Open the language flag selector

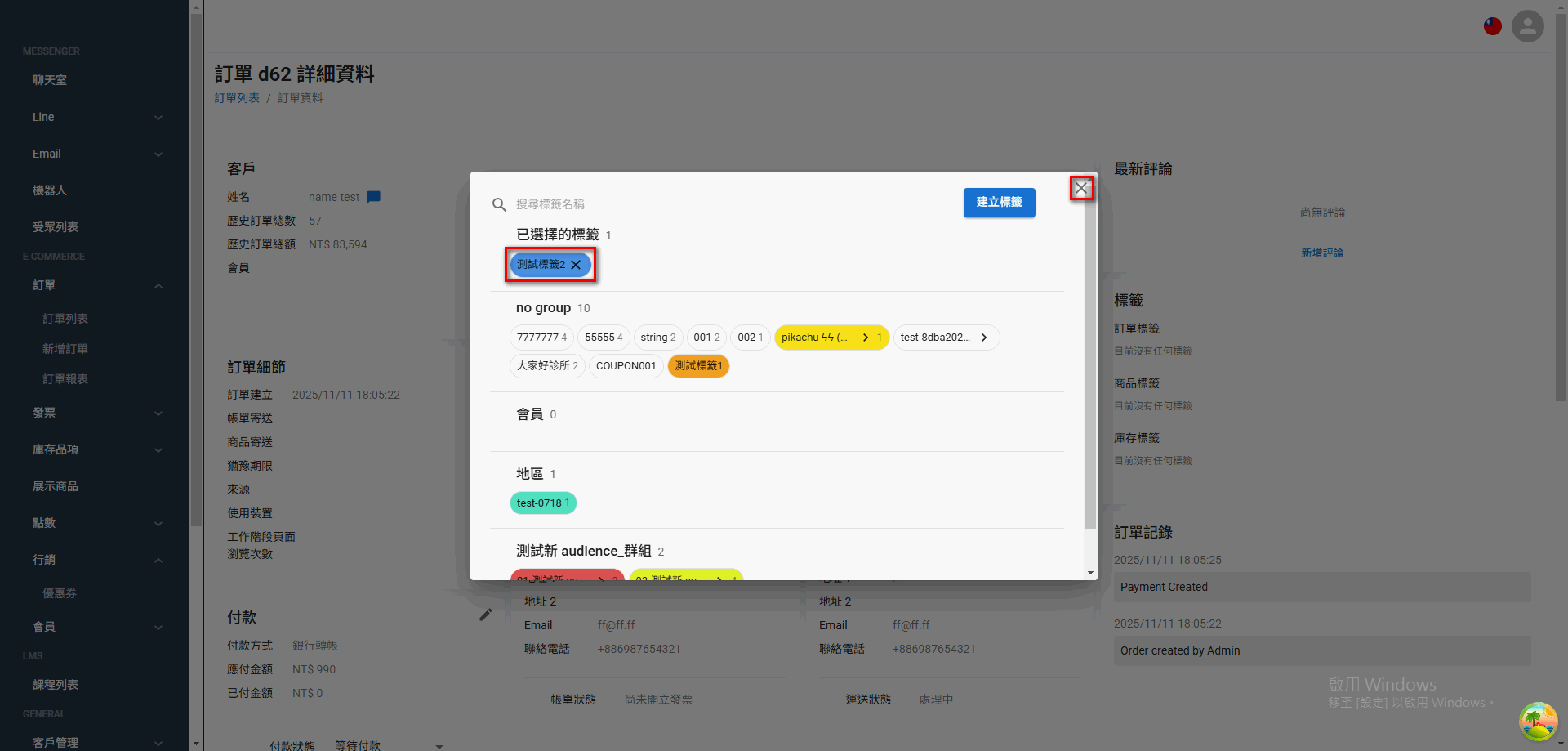click(x=1493, y=26)
